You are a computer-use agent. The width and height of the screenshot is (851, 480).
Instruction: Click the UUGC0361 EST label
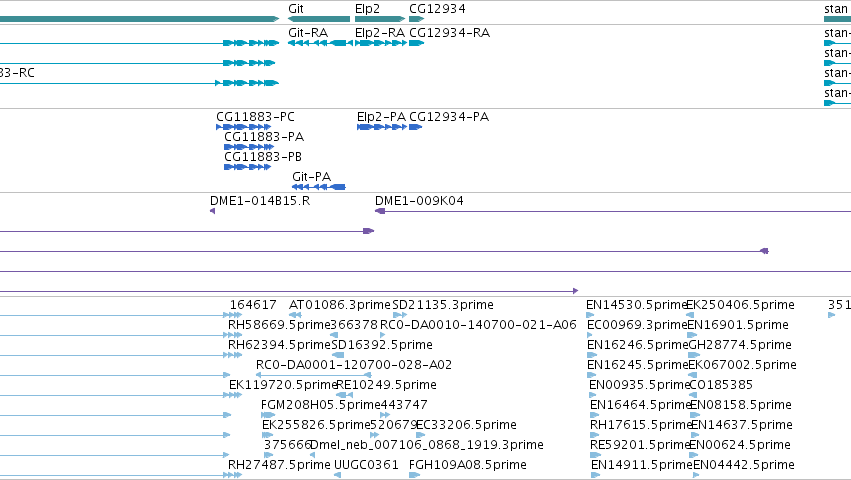[366, 465]
